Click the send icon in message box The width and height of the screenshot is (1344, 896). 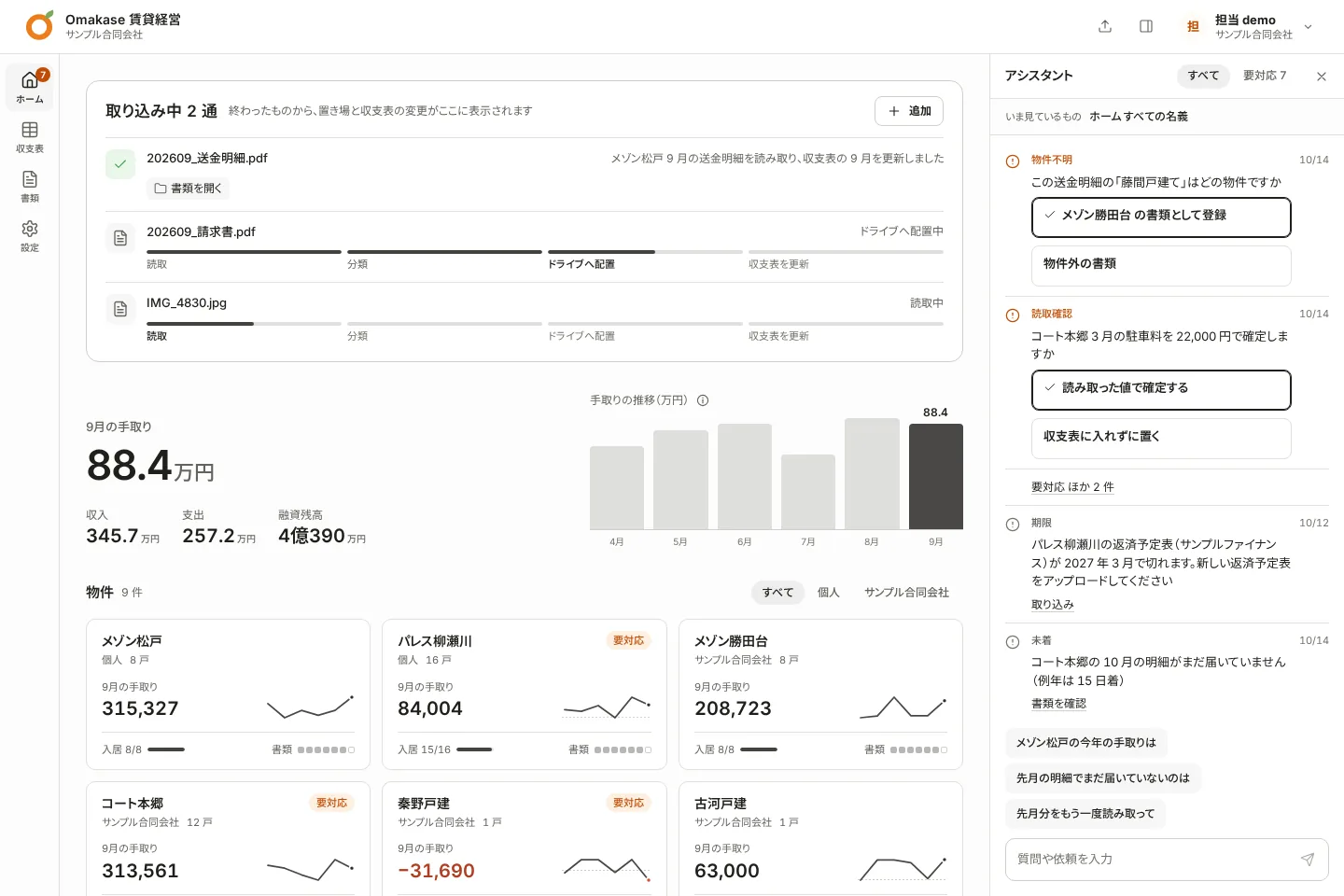click(x=1308, y=860)
